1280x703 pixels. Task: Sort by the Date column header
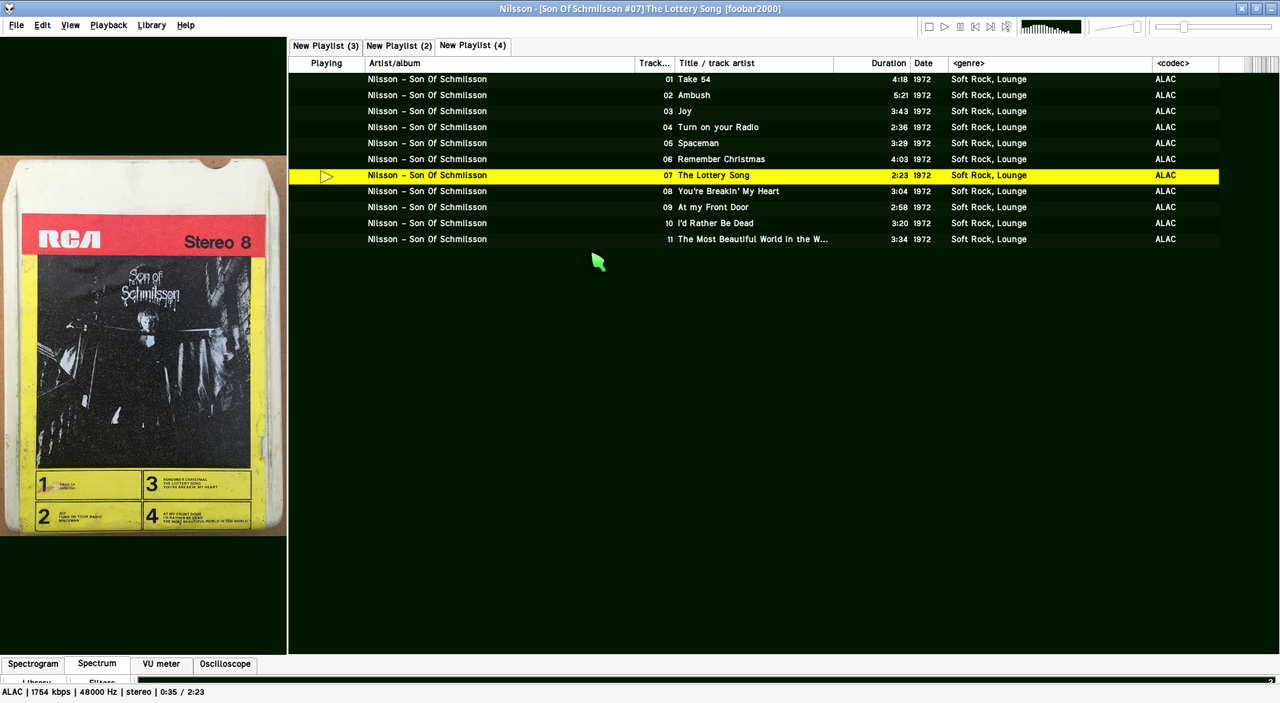pos(929,64)
